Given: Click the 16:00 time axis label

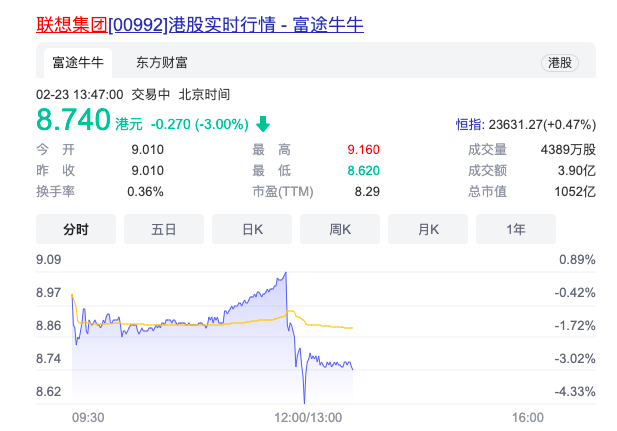Looking at the screenshot, I should pyautogui.click(x=528, y=418).
